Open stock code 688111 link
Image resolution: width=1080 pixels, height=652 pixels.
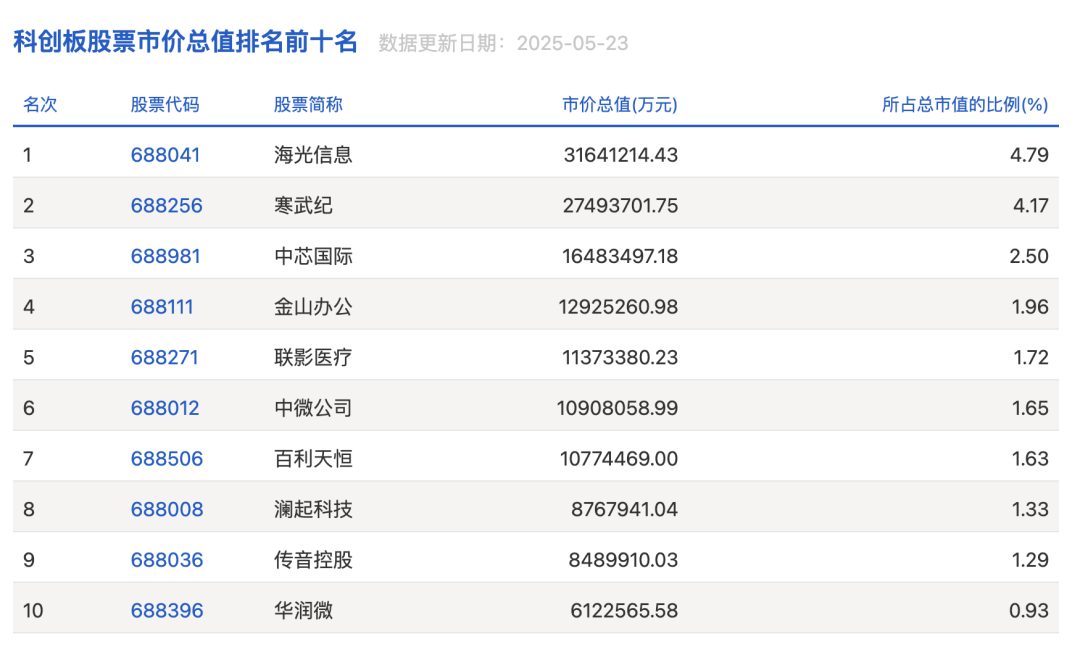(x=162, y=307)
